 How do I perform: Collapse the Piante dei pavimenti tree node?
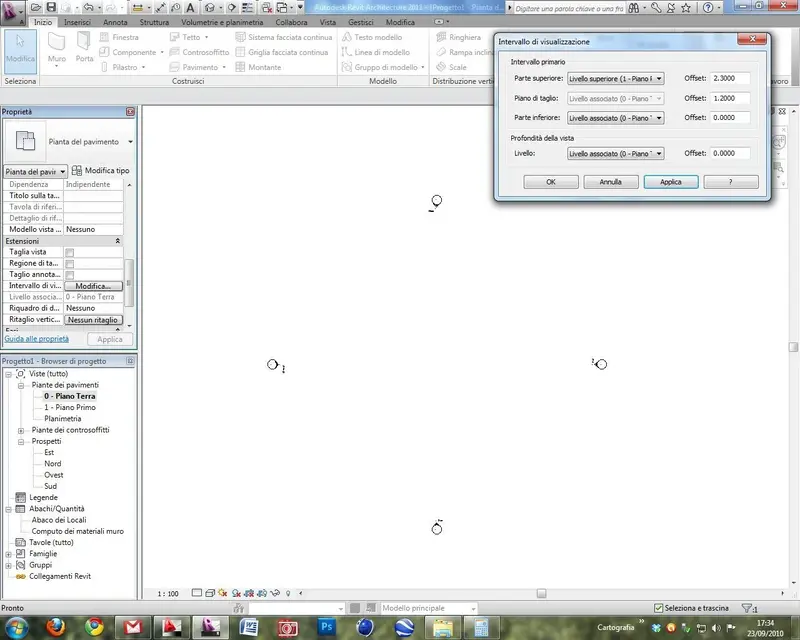pos(21,386)
